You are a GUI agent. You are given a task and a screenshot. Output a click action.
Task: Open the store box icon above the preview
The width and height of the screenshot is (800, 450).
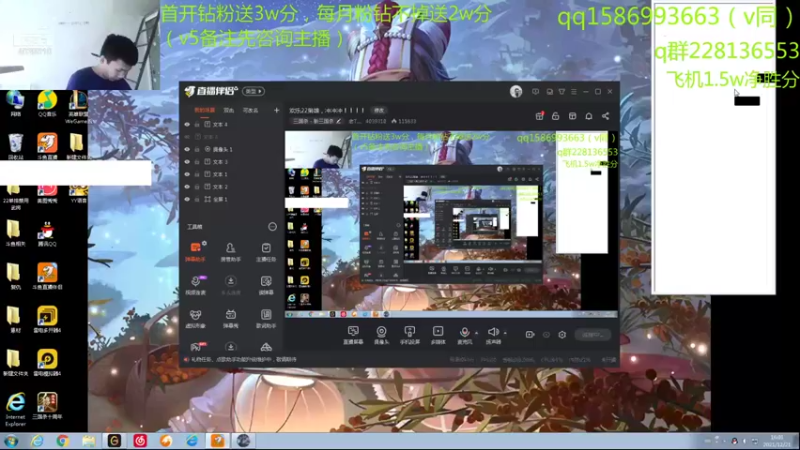(x=572, y=116)
